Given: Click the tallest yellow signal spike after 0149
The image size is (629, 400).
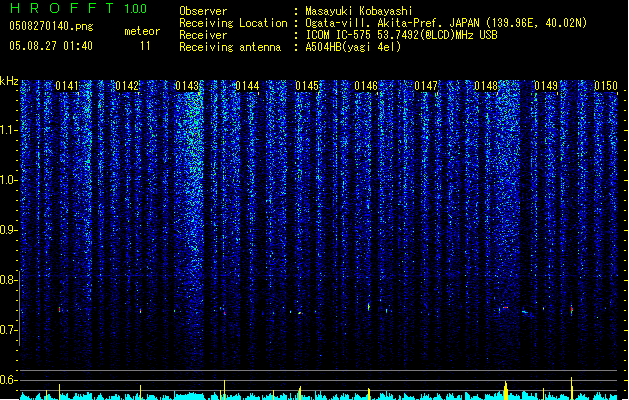Looking at the screenshot, I should tap(572, 388).
